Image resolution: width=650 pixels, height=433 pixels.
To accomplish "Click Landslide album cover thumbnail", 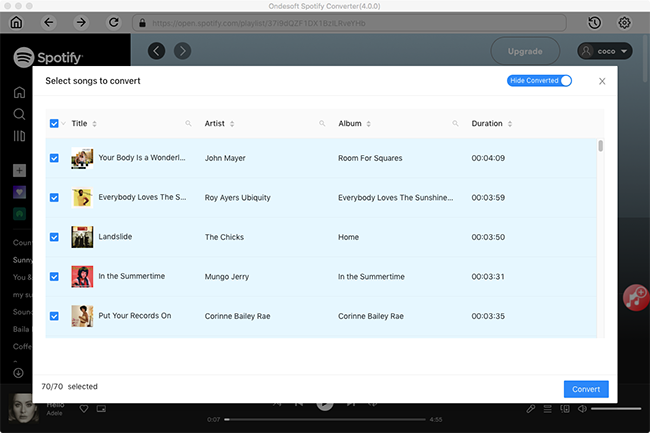I will point(82,237).
